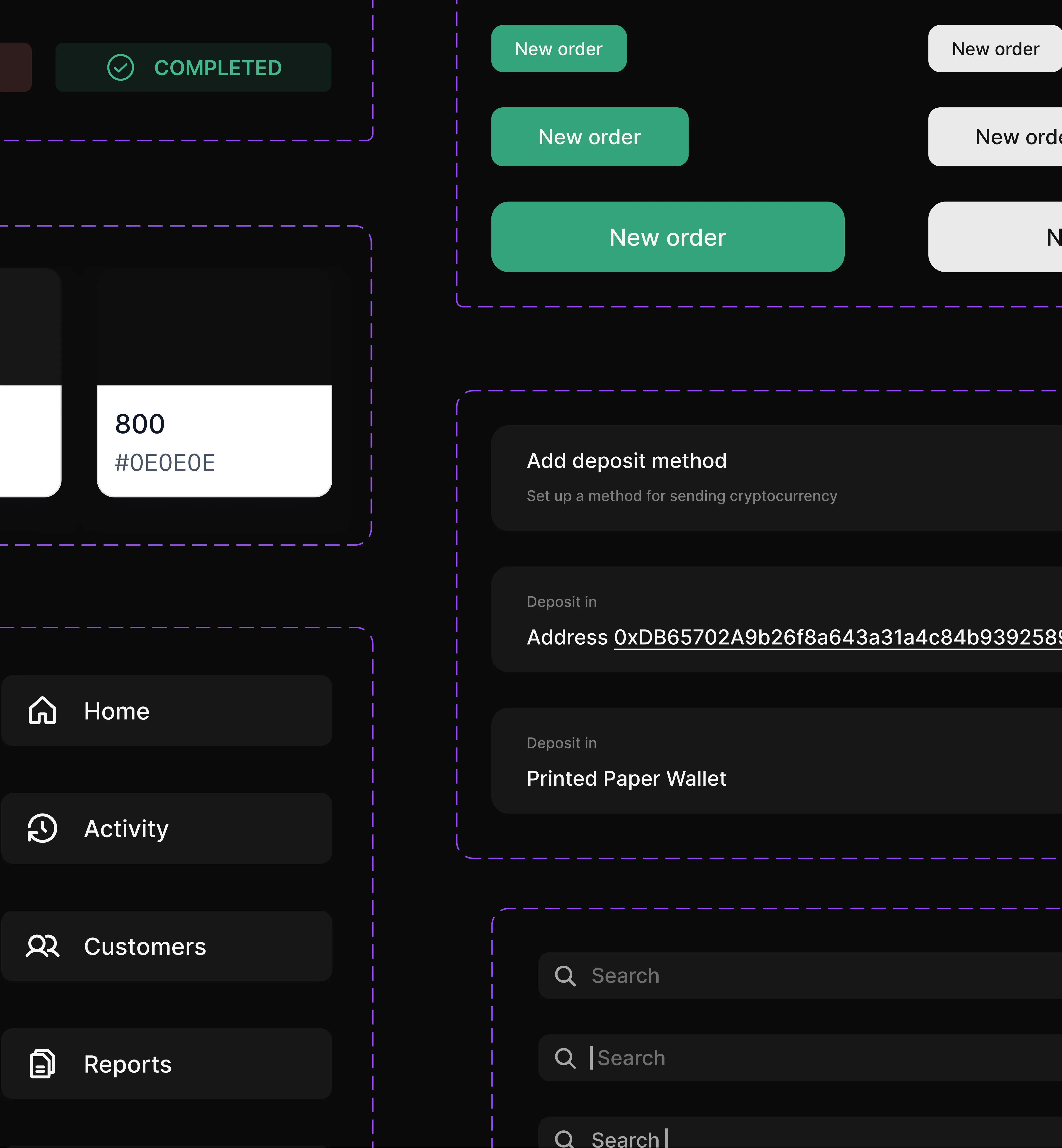Click the largest green New order button
This screenshot has height=1148, width=1062.
pyautogui.click(x=668, y=237)
